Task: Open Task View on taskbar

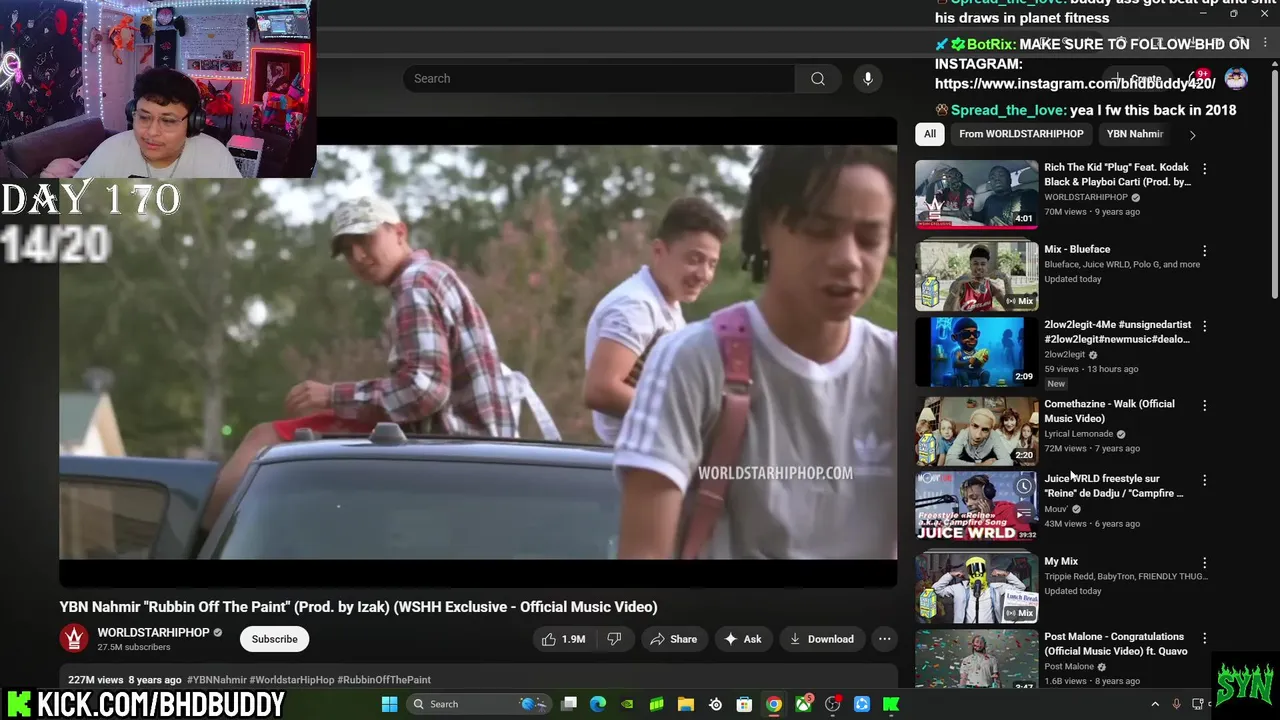Action: pos(569,704)
